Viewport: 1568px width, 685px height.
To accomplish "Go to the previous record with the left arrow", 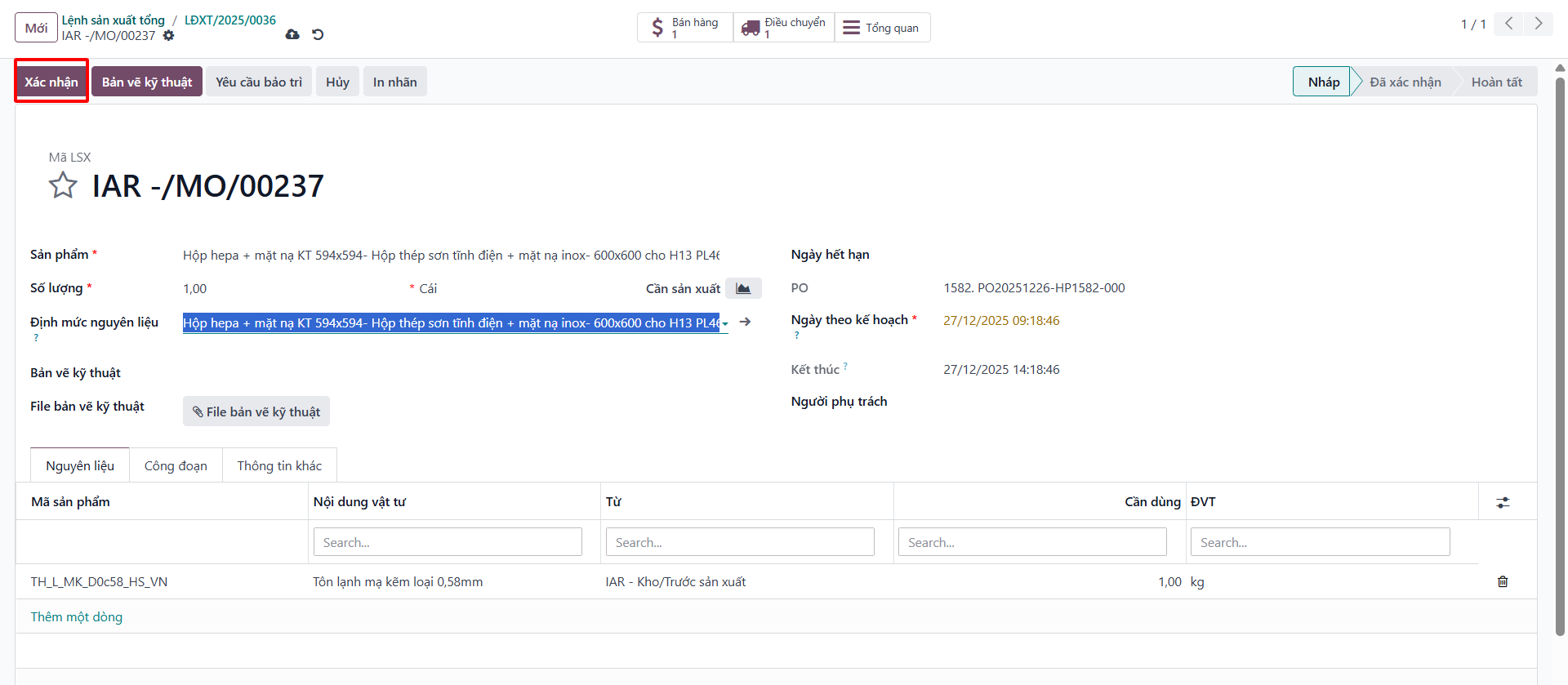I will click(1508, 24).
